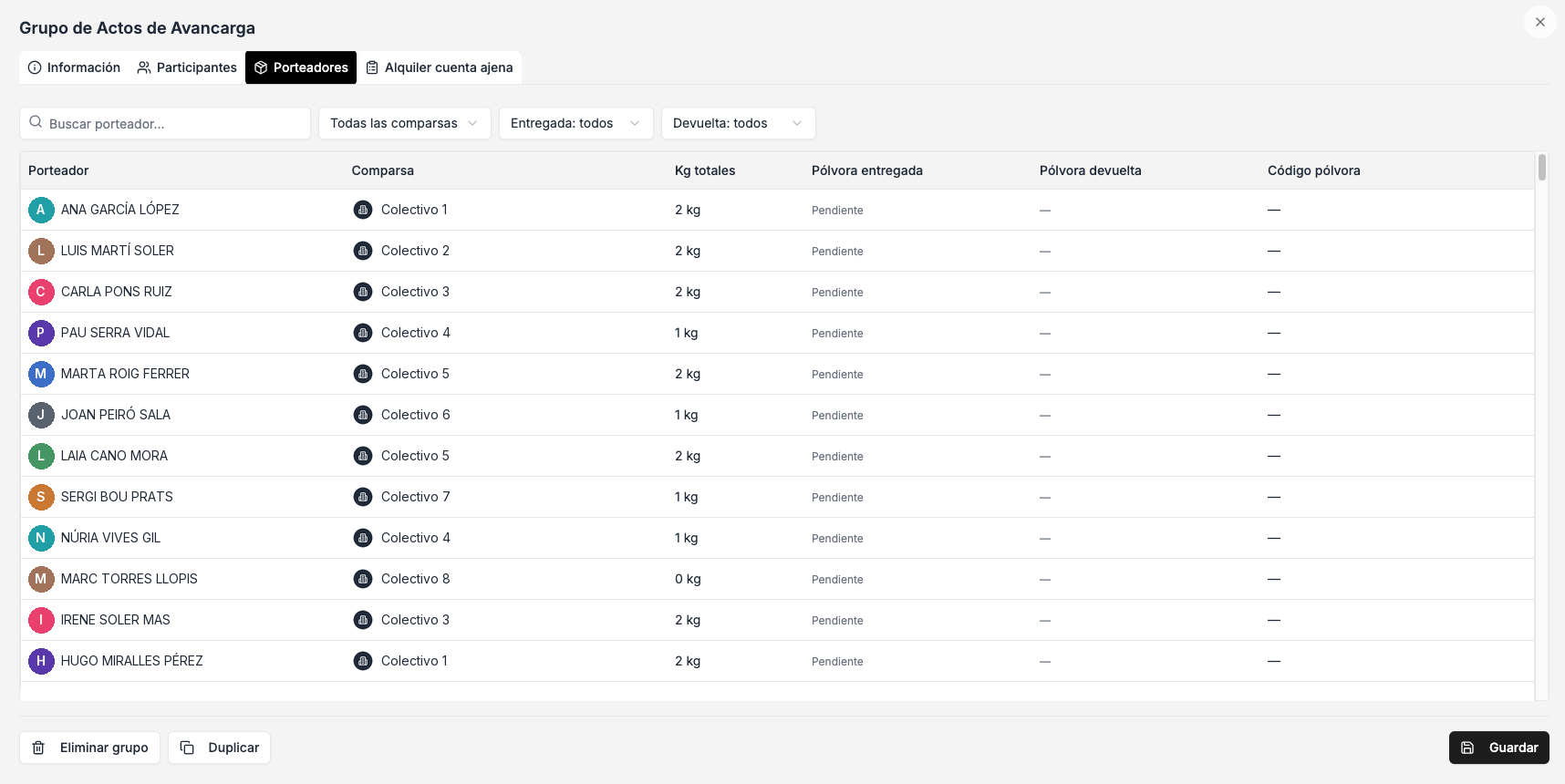Click the comparsa icon in Hugo Miralles Pérez row
The height and width of the screenshot is (784, 1565).
pyautogui.click(x=363, y=661)
